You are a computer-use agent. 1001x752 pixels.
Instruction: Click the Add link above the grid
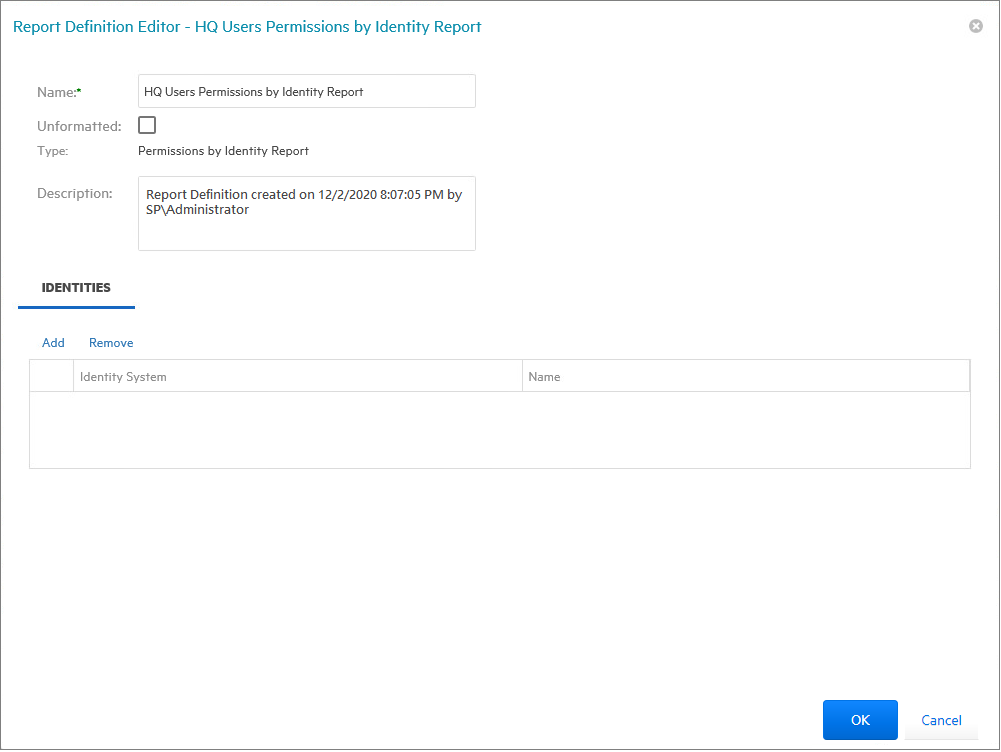pos(53,343)
